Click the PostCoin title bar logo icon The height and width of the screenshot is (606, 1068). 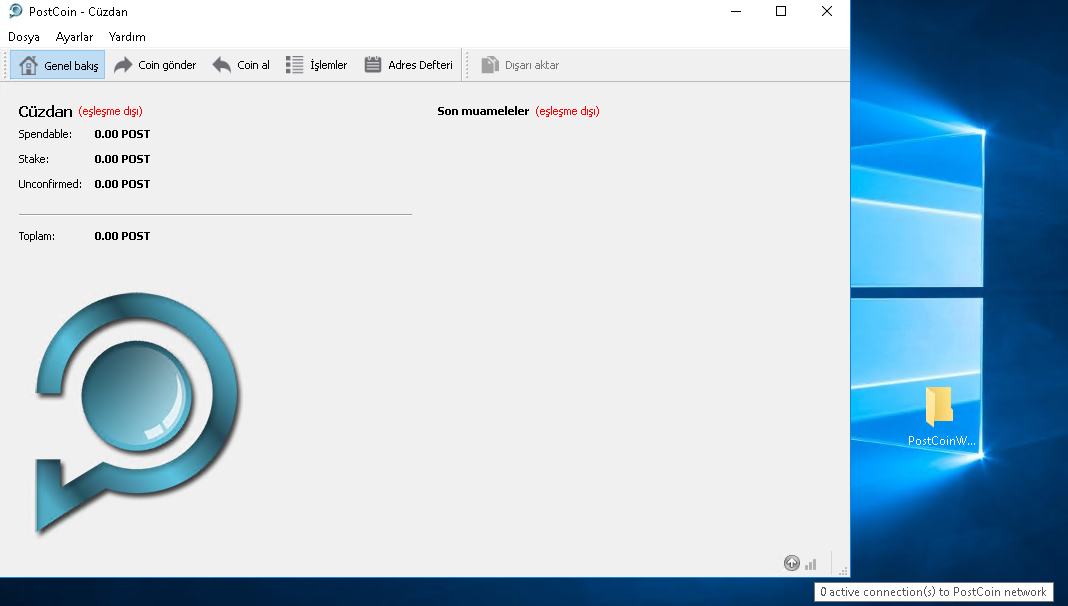click(15, 11)
